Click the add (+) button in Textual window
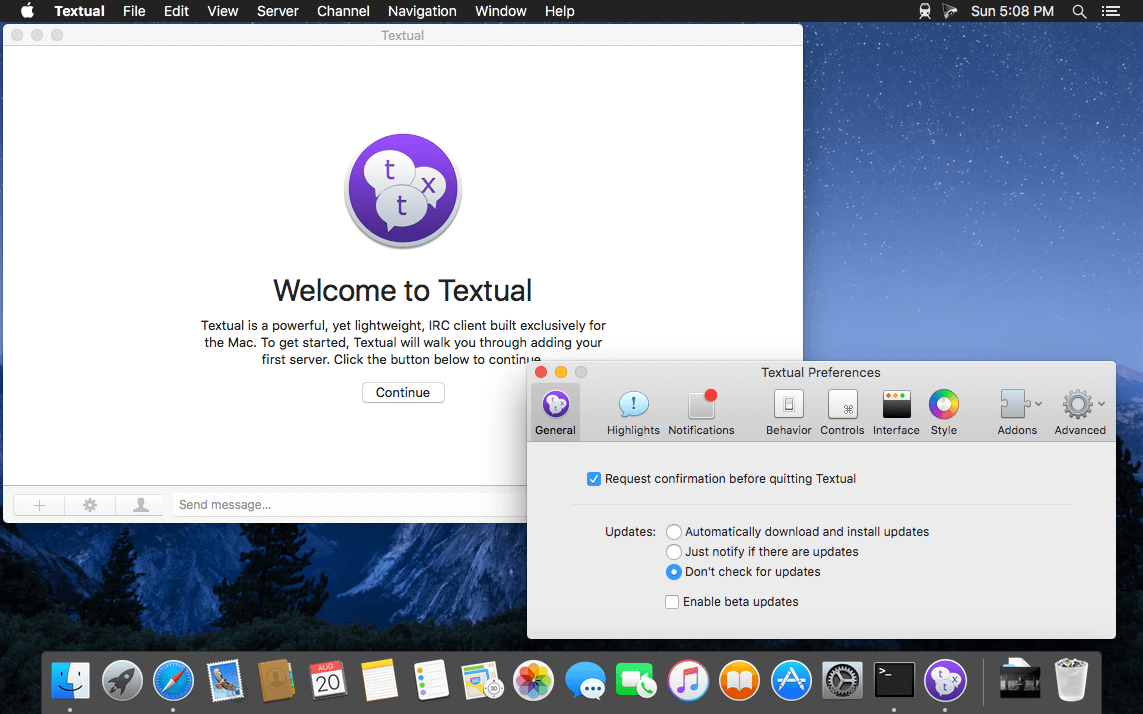Viewport: 1143px width, 714px height. point(39,505)
